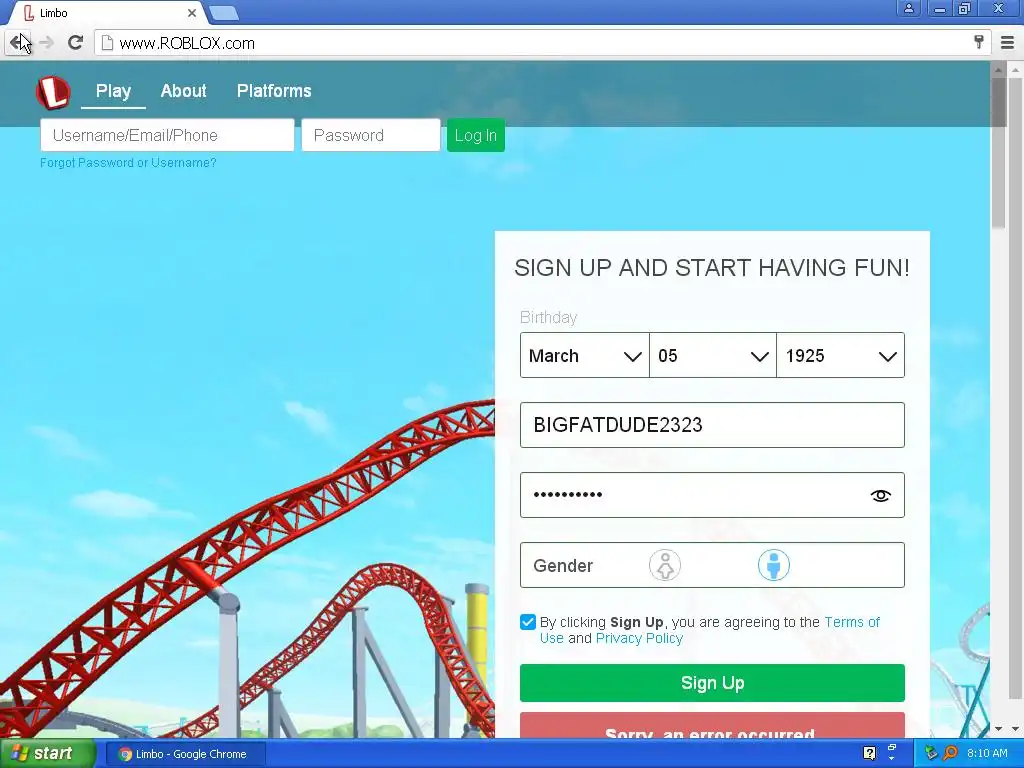Click the green tray icon beside the magnifier
Viewport: 1024px width, 768px height.
coord(931,753)
